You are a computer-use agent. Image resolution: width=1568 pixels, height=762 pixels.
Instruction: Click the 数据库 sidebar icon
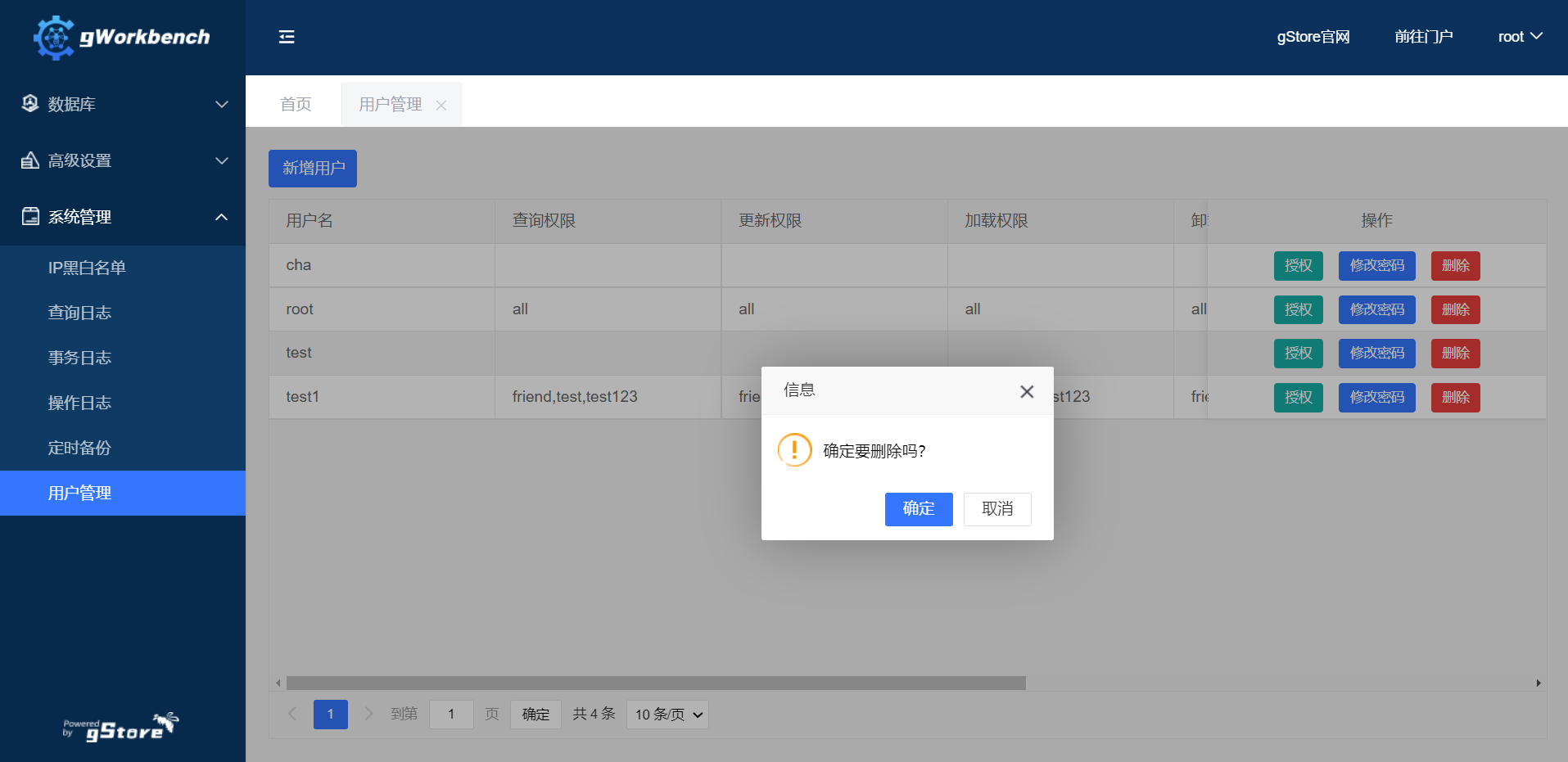pyautogui.click(x=30, y=103)
